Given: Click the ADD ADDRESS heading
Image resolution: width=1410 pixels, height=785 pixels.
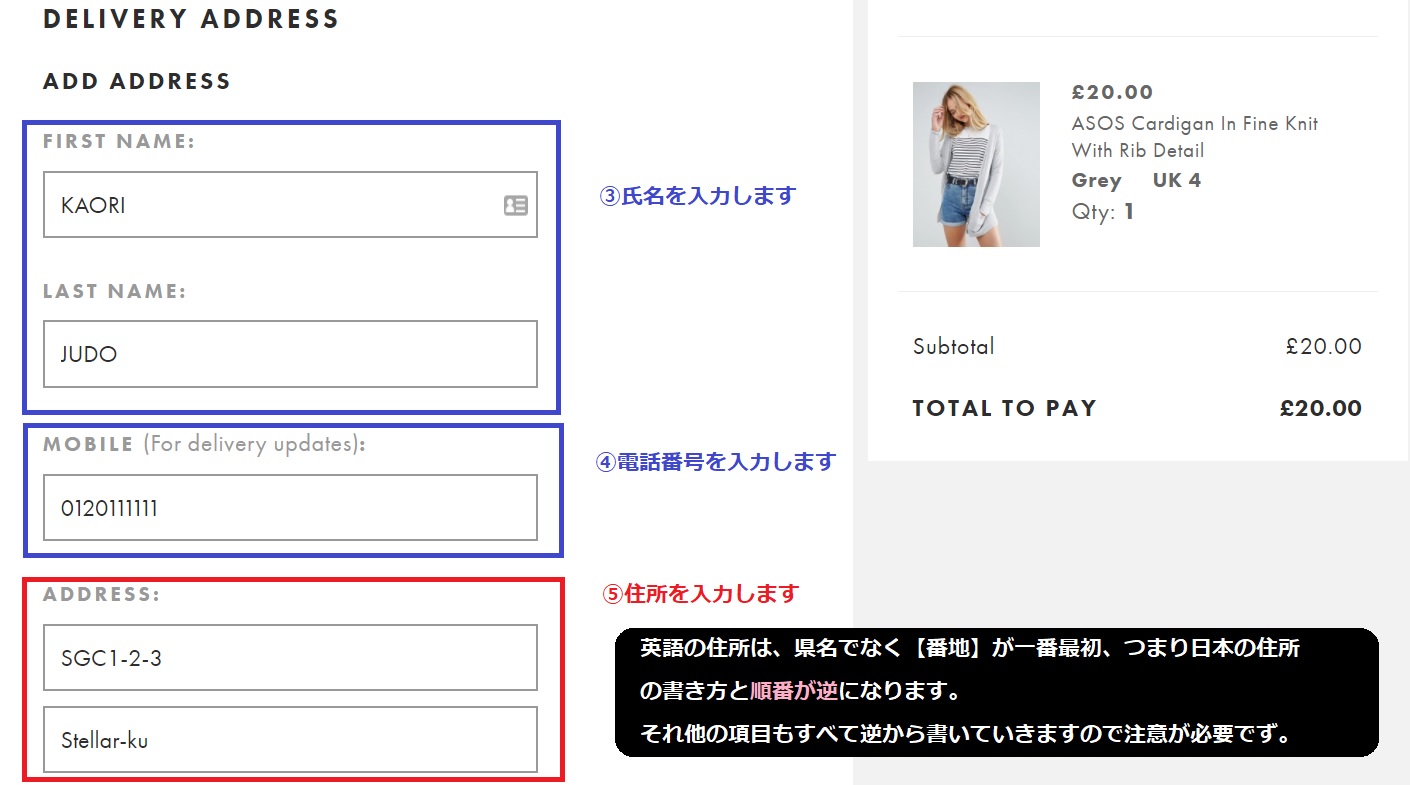Looking at the screenshot, I should click(x=137, y=82).
